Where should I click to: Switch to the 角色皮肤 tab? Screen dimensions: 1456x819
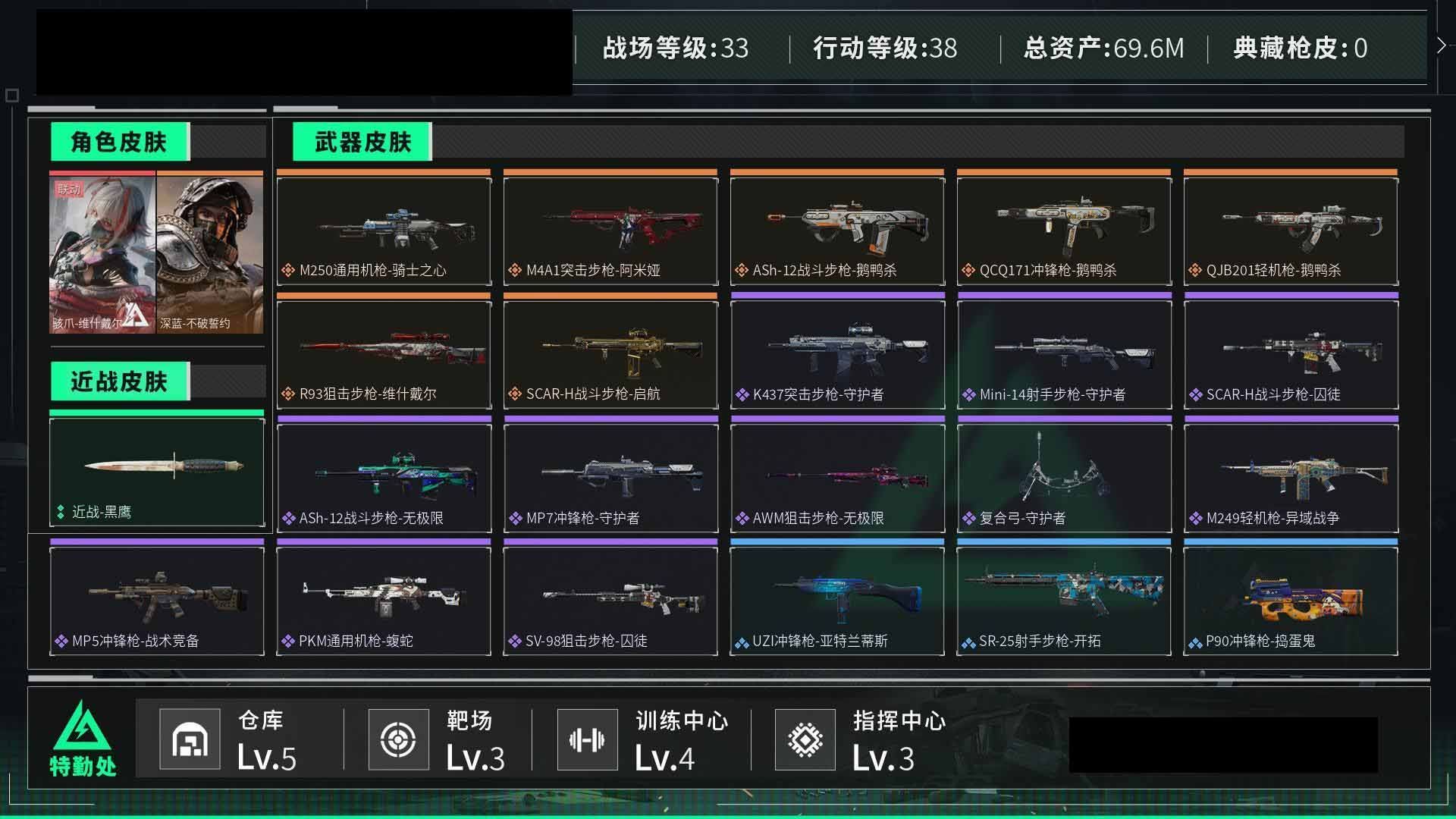click(120, 142)
